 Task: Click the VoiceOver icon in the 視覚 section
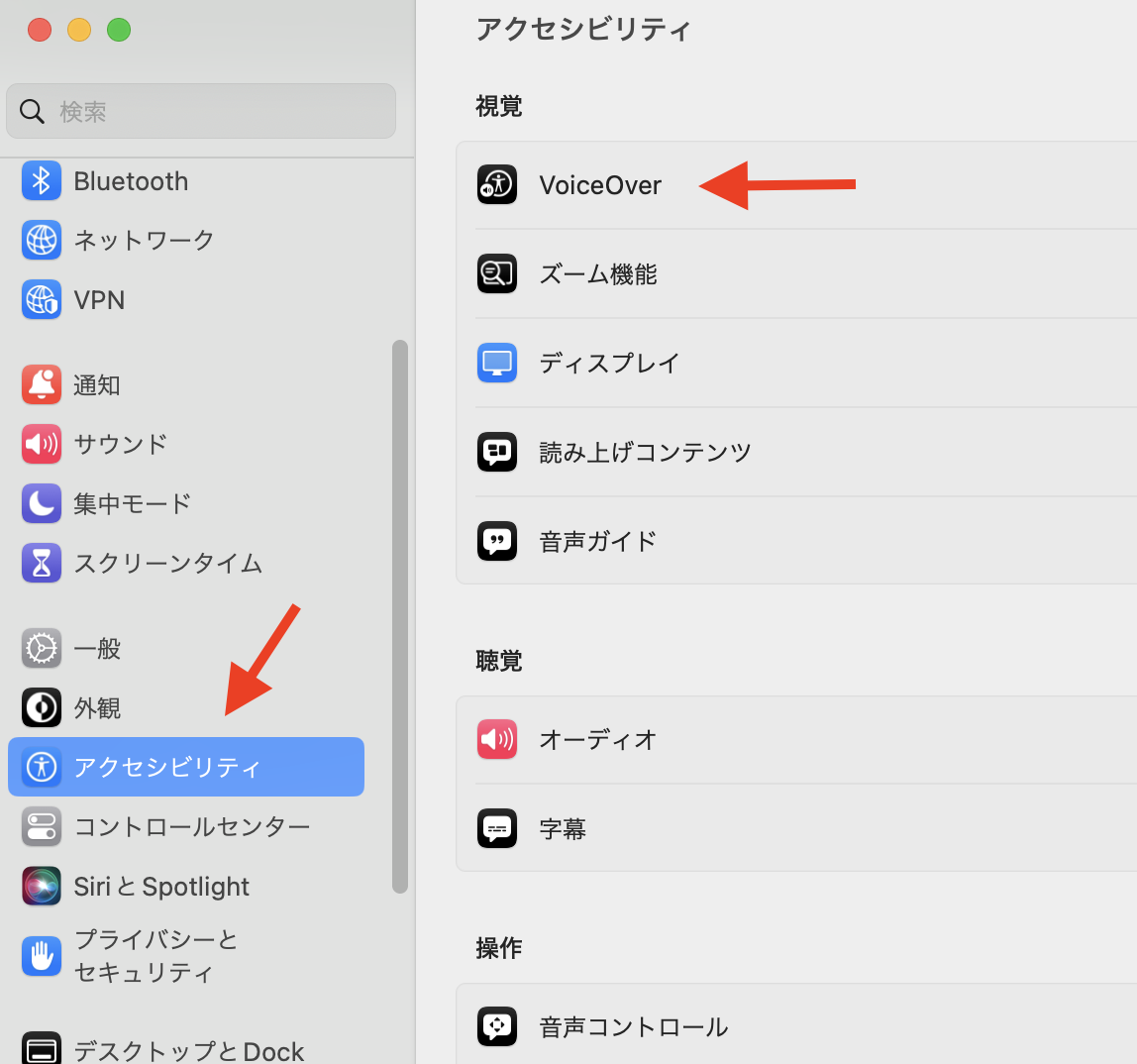click(497, 185)
